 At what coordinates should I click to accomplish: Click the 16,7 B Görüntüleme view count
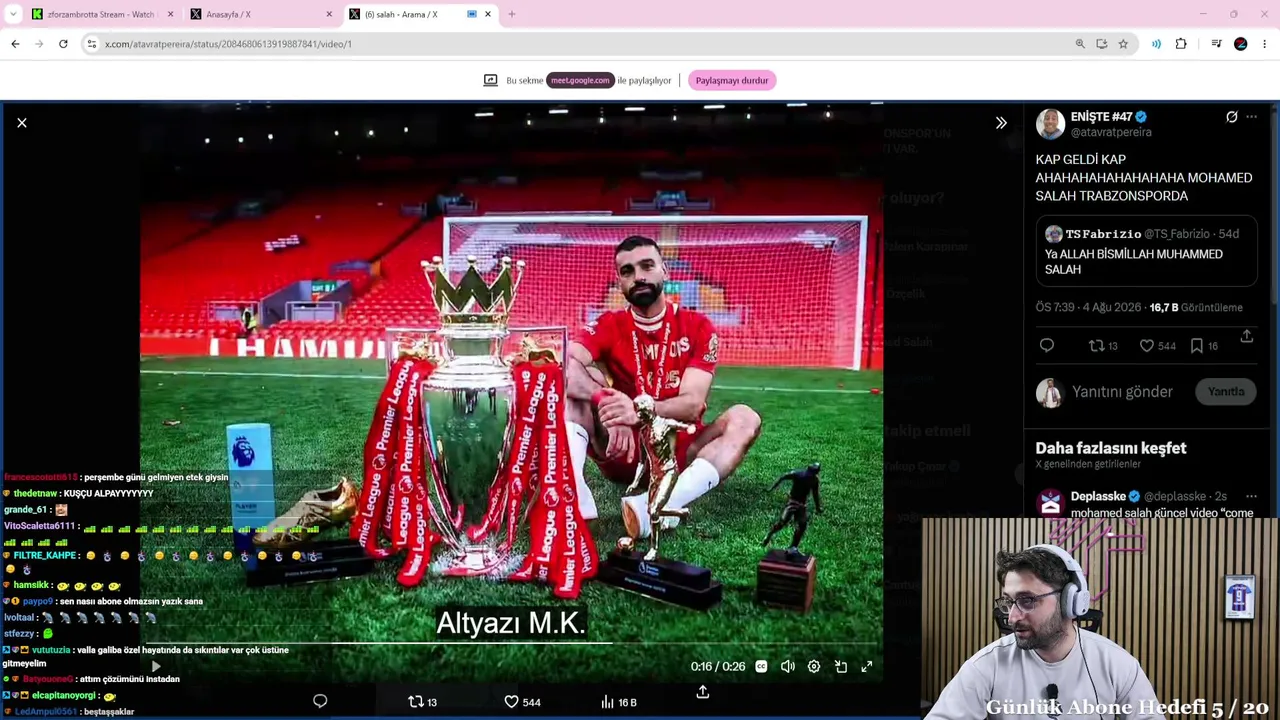(x=1196, y=307)
